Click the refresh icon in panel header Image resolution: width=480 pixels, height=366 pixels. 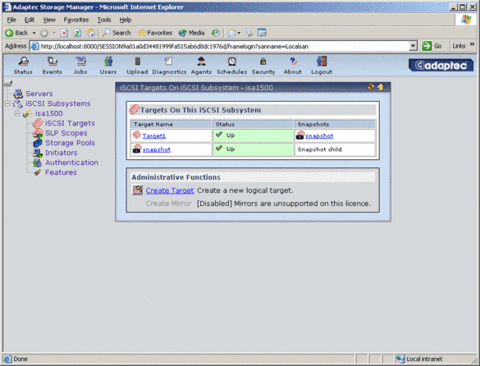[371, 87]
